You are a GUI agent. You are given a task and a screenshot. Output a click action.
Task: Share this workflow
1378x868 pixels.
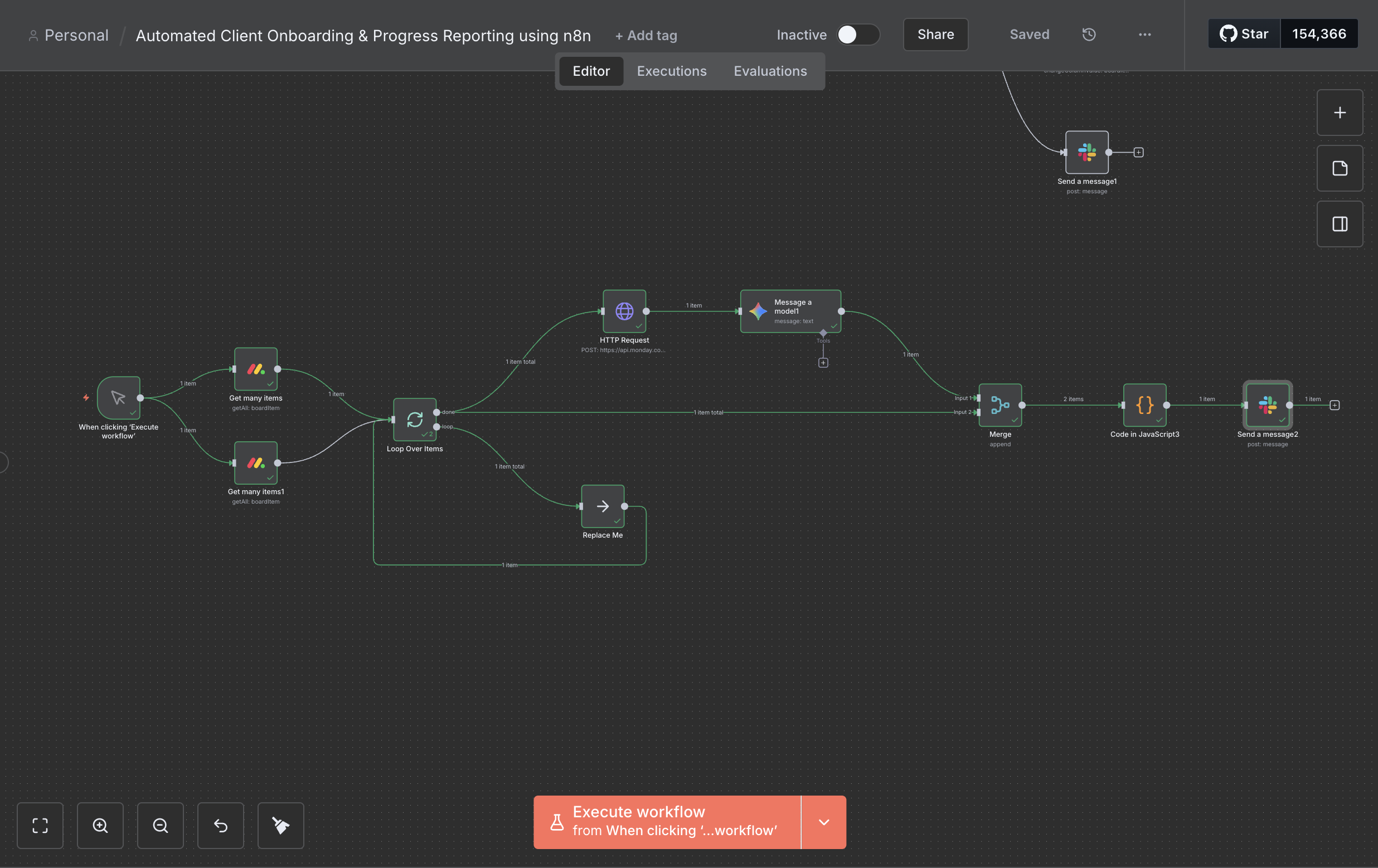(x=935, y=35)
